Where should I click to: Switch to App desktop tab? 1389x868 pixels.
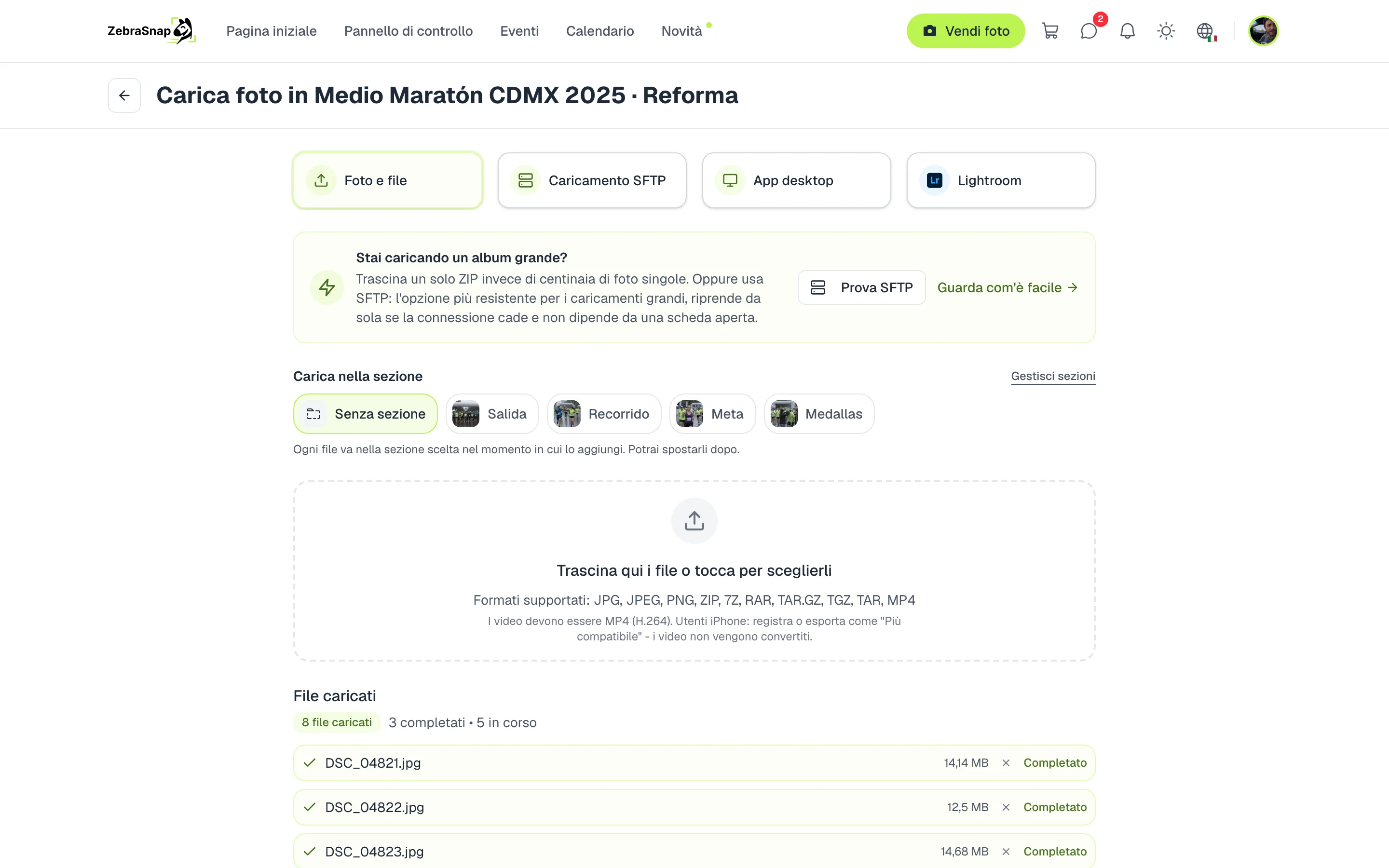coord(797,180)
